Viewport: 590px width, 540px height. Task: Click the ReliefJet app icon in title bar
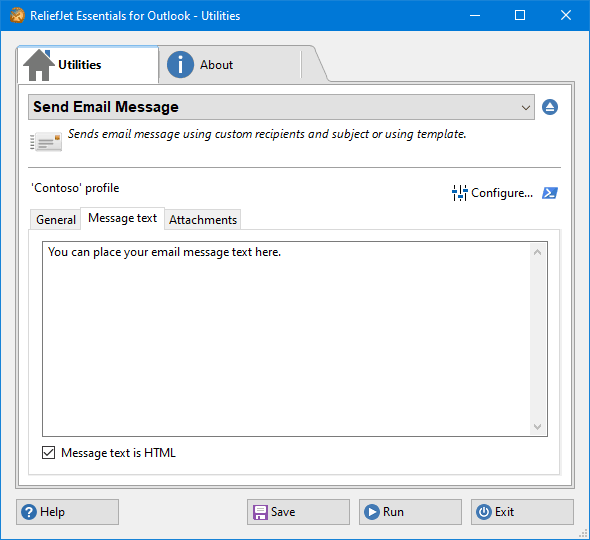17,15
